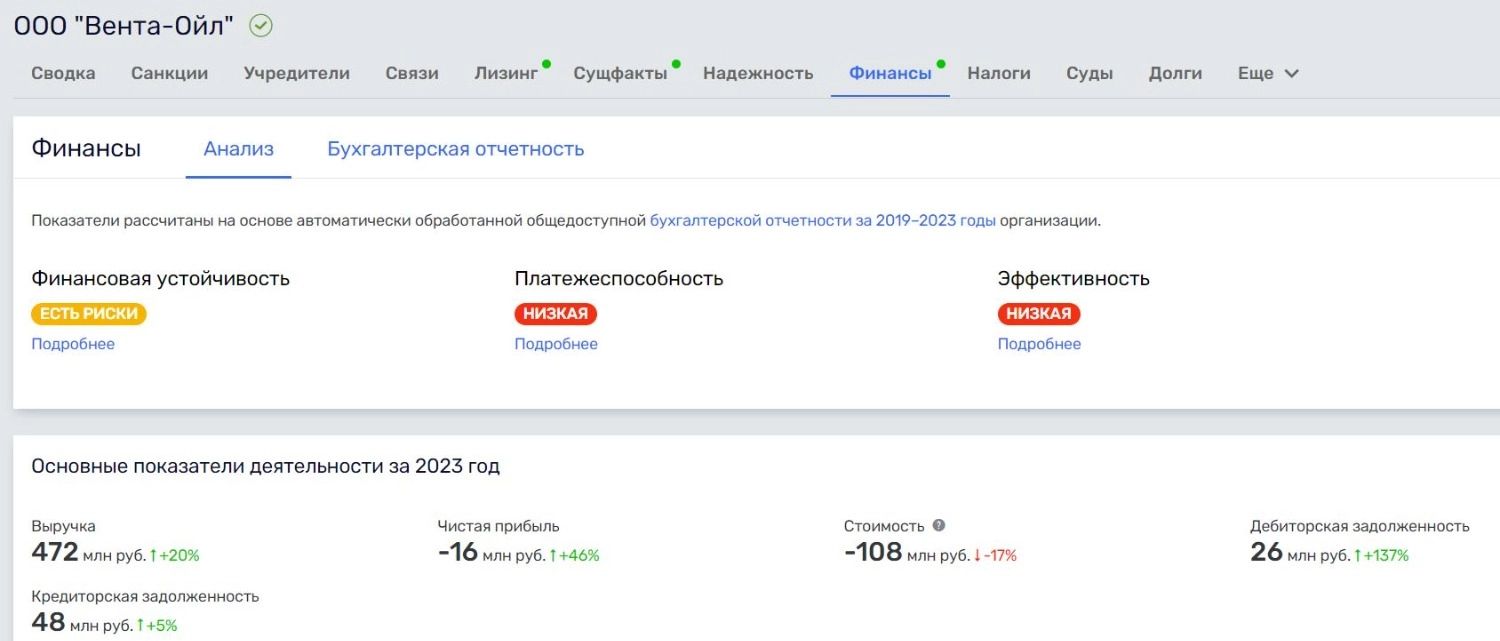Image resolution: width=1500 pixels, height=641 pixels.
Task: Click the Кредиторская задолженность label
Action: coord(145,596)
